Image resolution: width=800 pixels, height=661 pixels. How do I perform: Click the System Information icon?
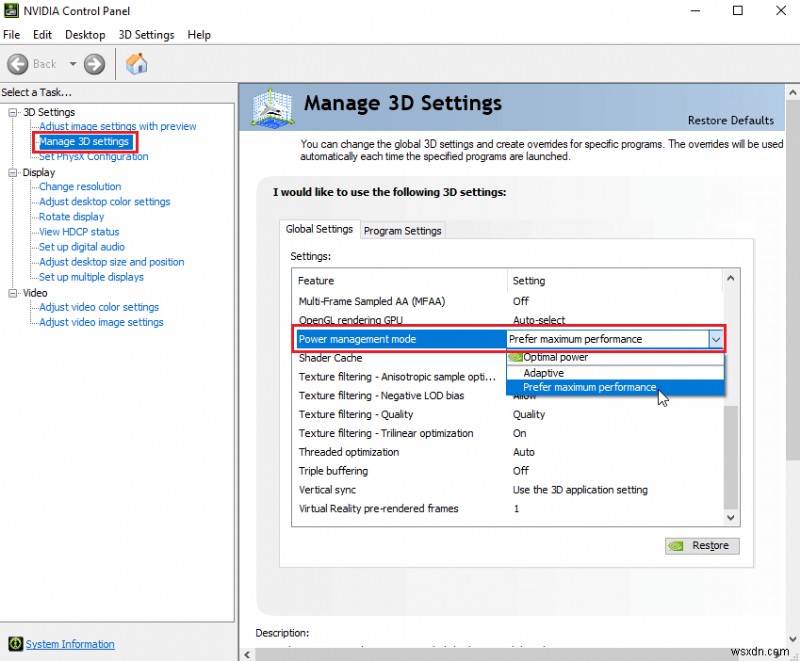(x=15, y=644)
